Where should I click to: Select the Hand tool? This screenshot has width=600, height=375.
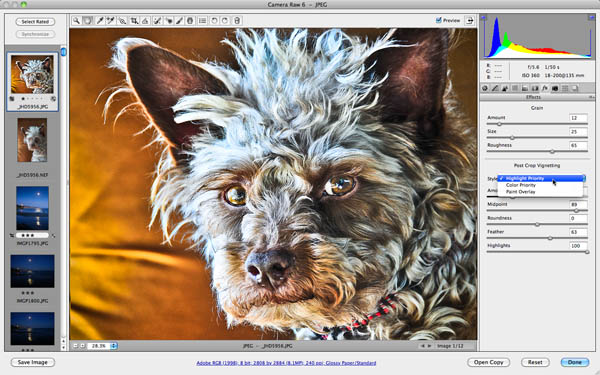click(x=88, y=21)
